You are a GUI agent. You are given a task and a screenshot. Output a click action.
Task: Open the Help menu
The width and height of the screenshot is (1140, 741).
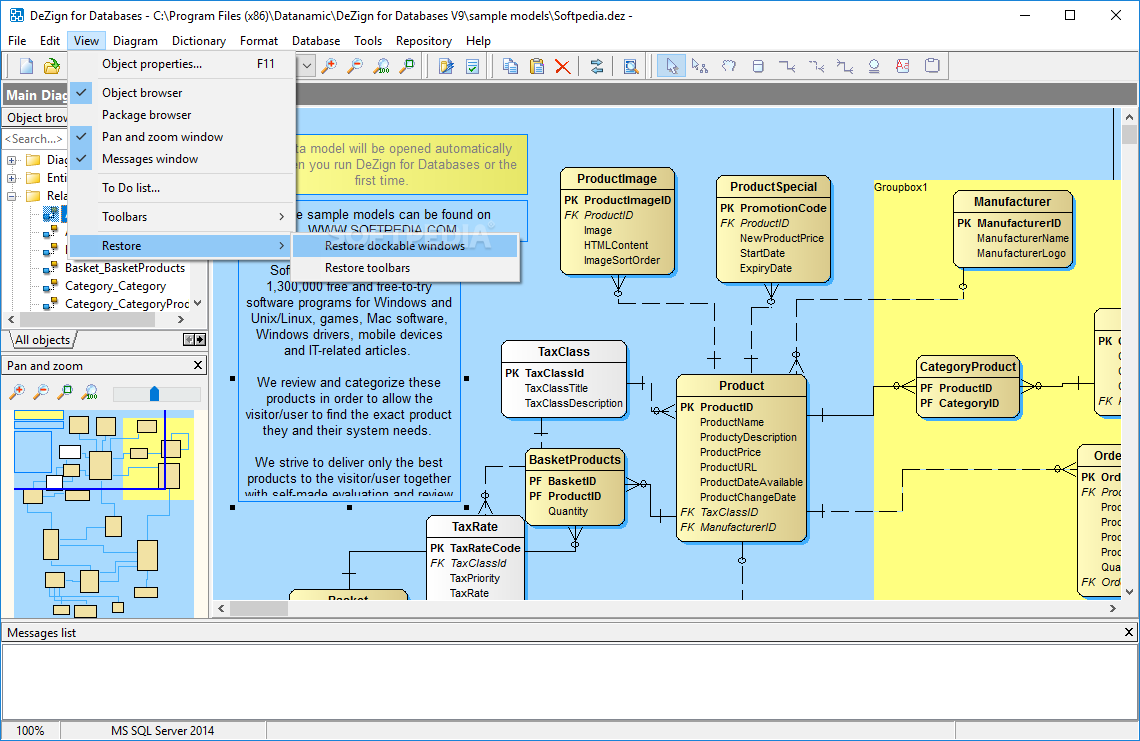coord(478,41)
